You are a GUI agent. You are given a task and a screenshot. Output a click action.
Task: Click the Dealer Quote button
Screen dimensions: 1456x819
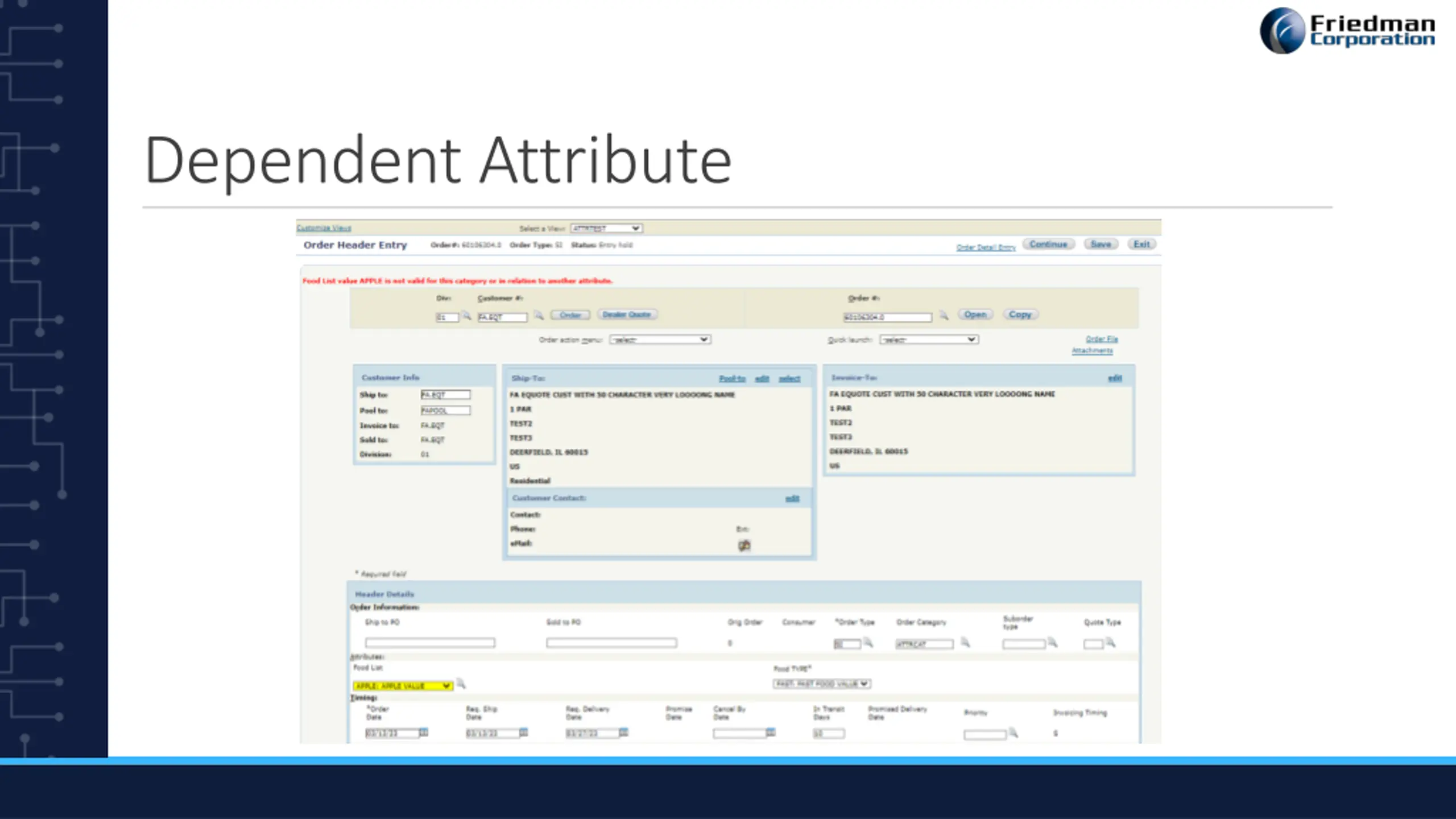coord(626,315)
